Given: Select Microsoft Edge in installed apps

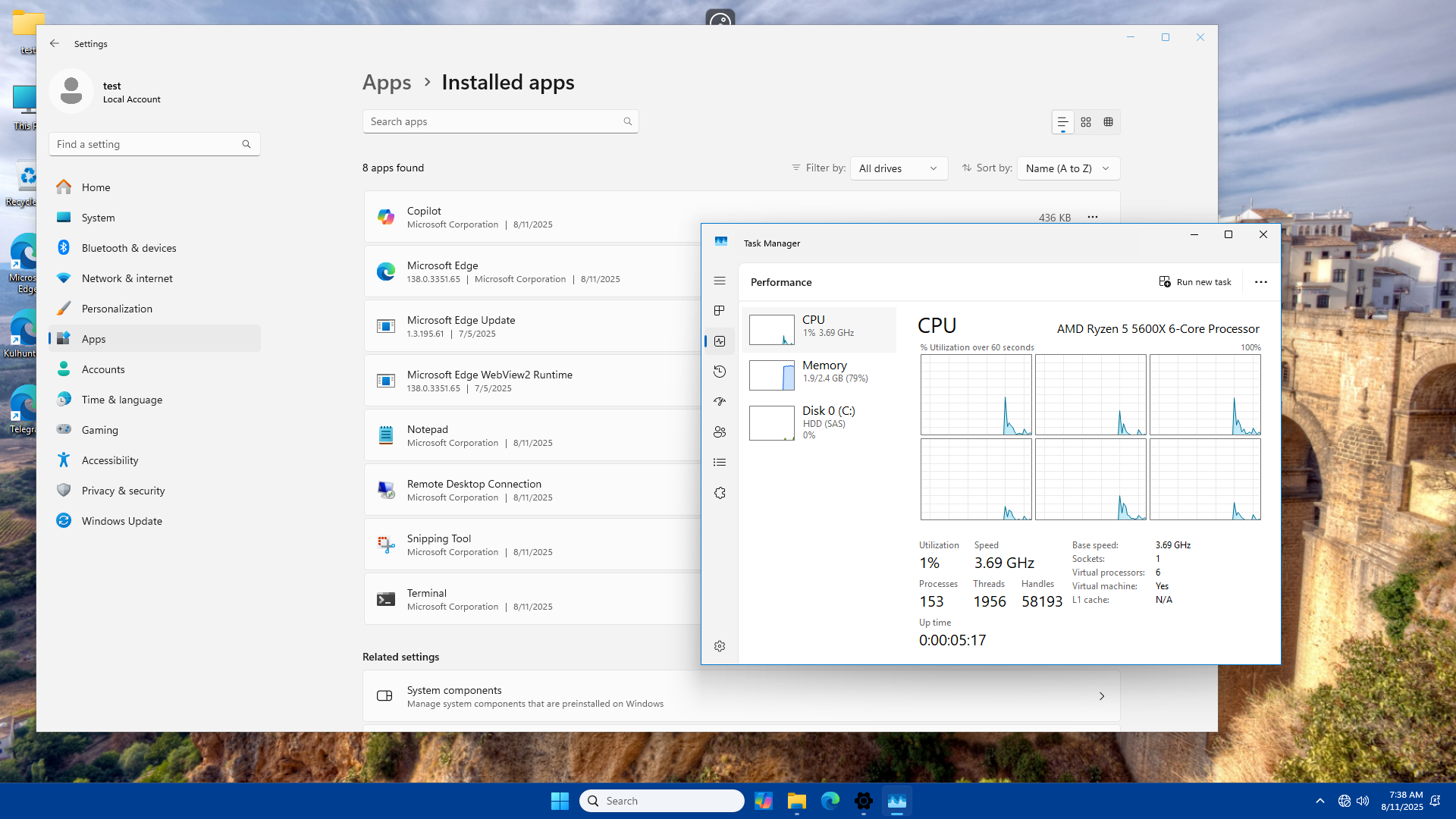Looking at the screenshot, I should pos(532,271).
